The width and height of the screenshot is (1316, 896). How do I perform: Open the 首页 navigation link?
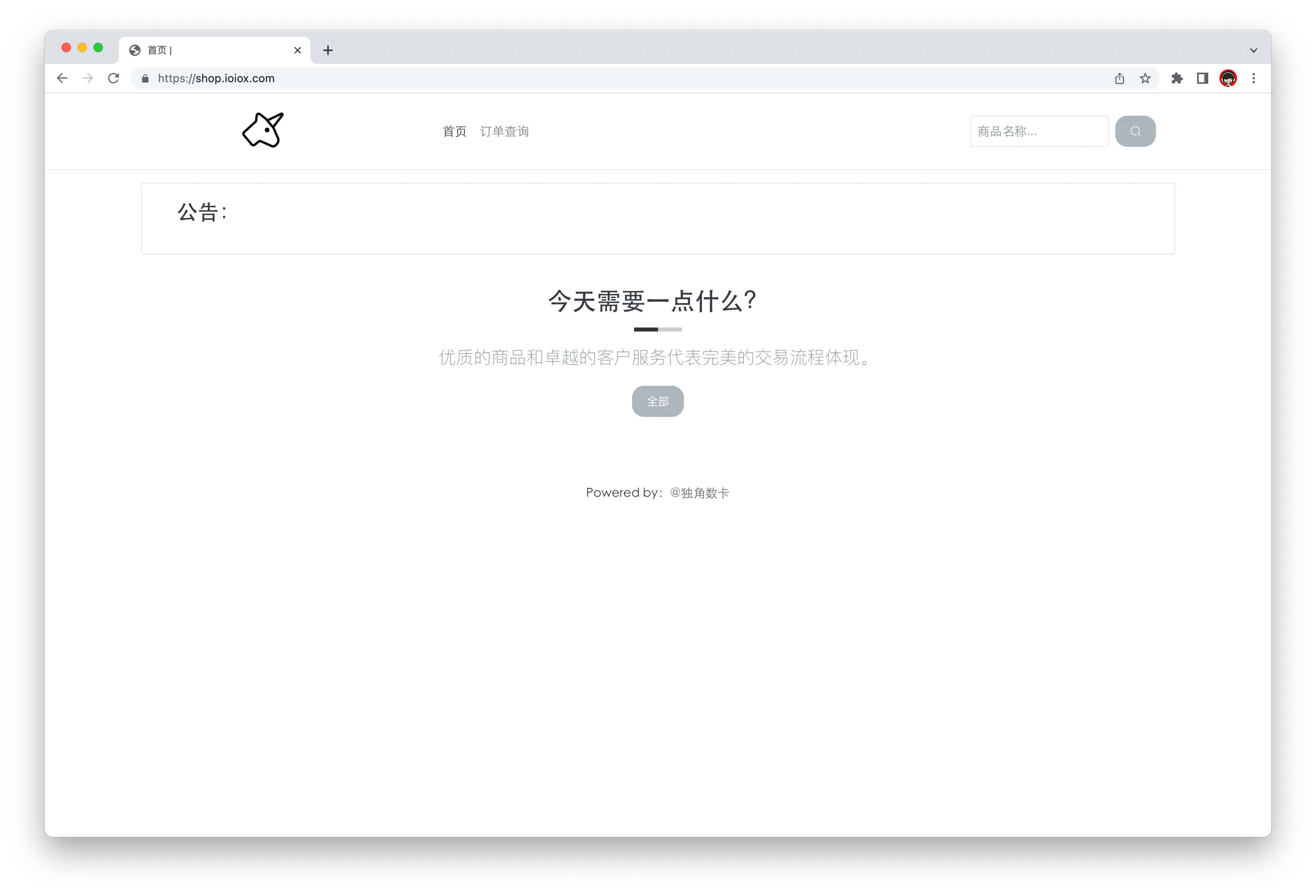pyautogui.click(x=454, y=131)
